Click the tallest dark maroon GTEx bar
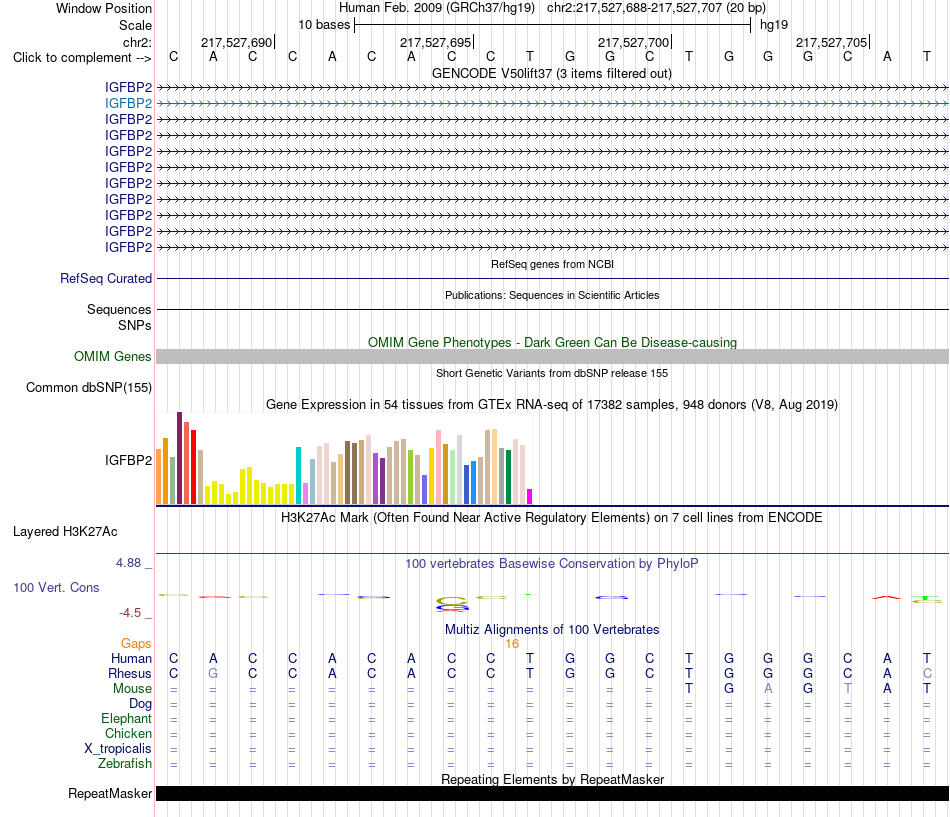The height and width of the screenshot is (817, 950). (179, 458)
